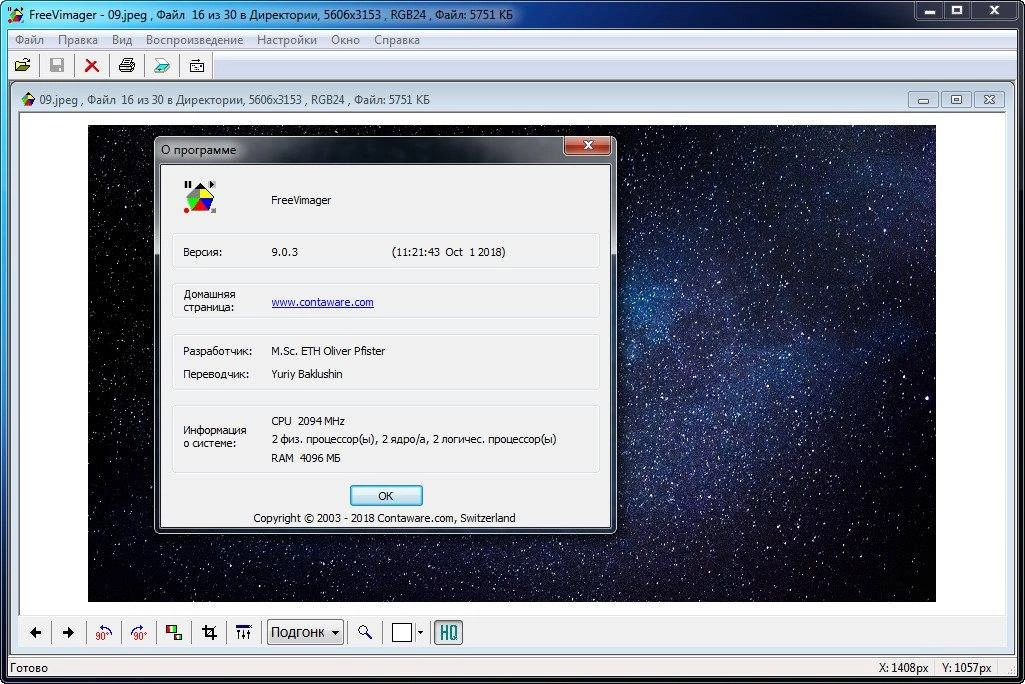Open the sliders adjustment icon
The width and height of the screenshot is (1025, 684).
(x=243, y=632)
